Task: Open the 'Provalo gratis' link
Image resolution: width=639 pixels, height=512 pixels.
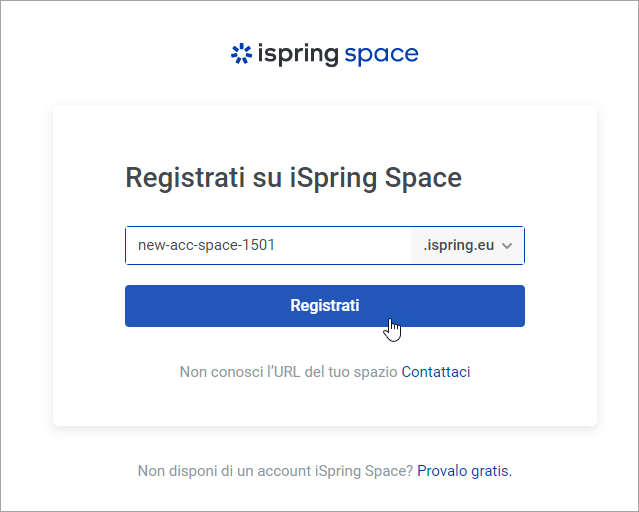Action: 463,470
